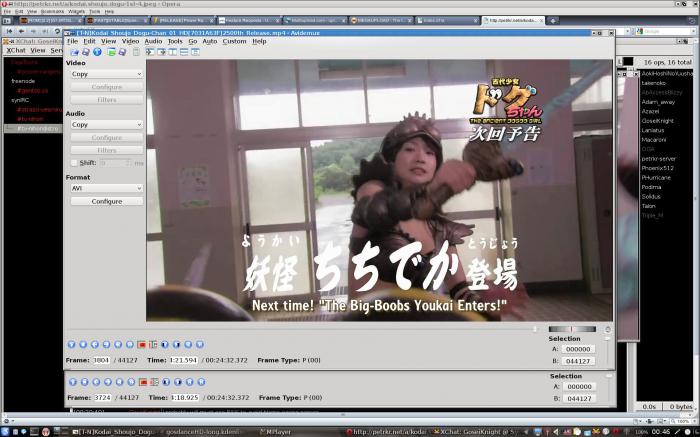The height and width of the screenshot is (437, 700).
Task: Open the Format AVI dropdown
Action: tap(107, 188)
